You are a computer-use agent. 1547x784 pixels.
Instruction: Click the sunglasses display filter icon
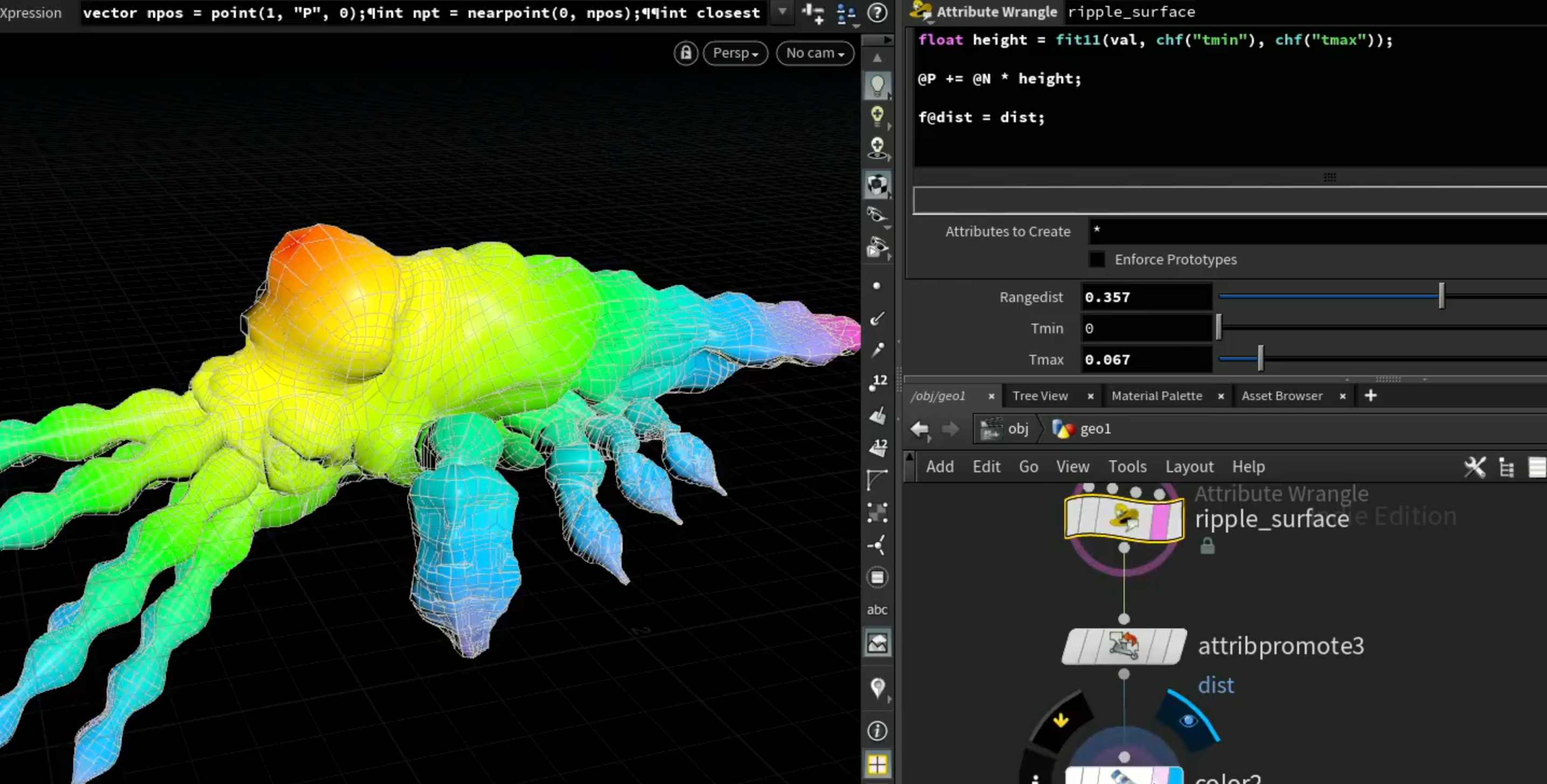click(877, 215)
